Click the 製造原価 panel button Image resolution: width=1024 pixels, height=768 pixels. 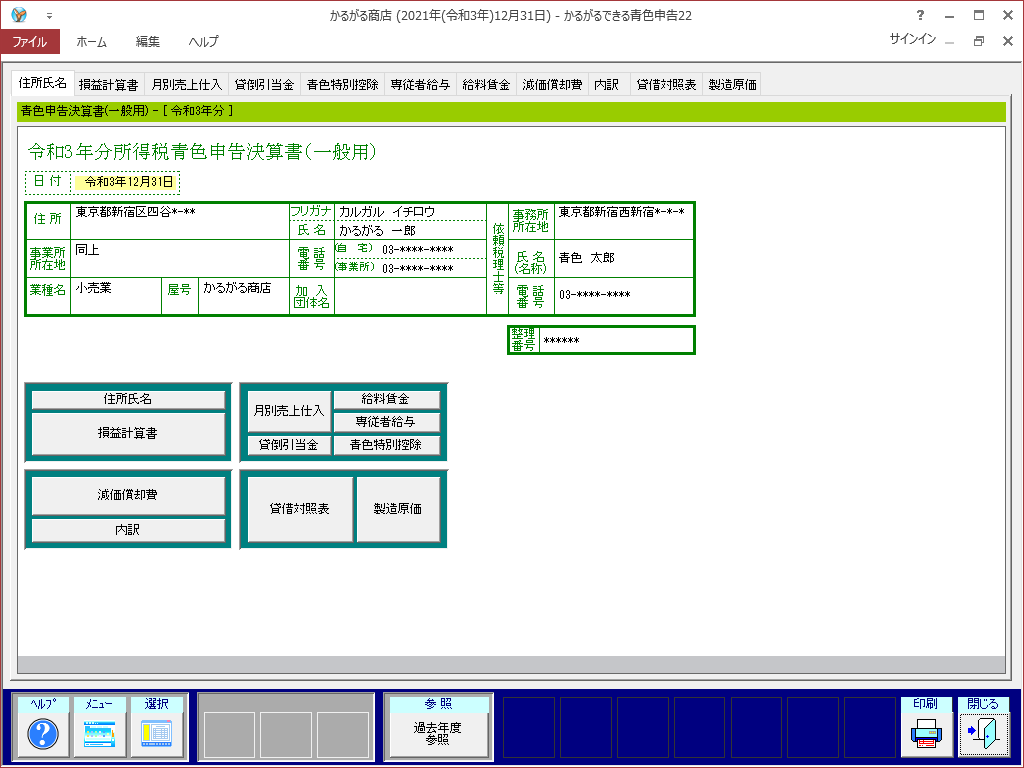(x=398, y=509)
